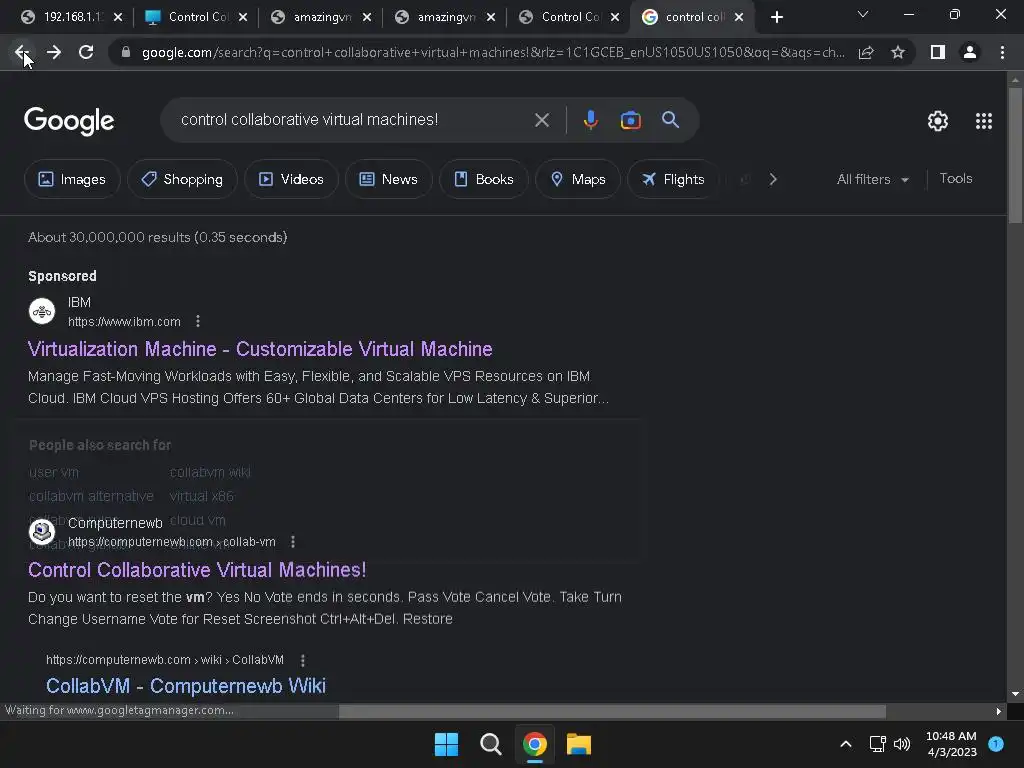Bookmark this page with the star icon
1024x768 pixels.
[x=898, y=52]
